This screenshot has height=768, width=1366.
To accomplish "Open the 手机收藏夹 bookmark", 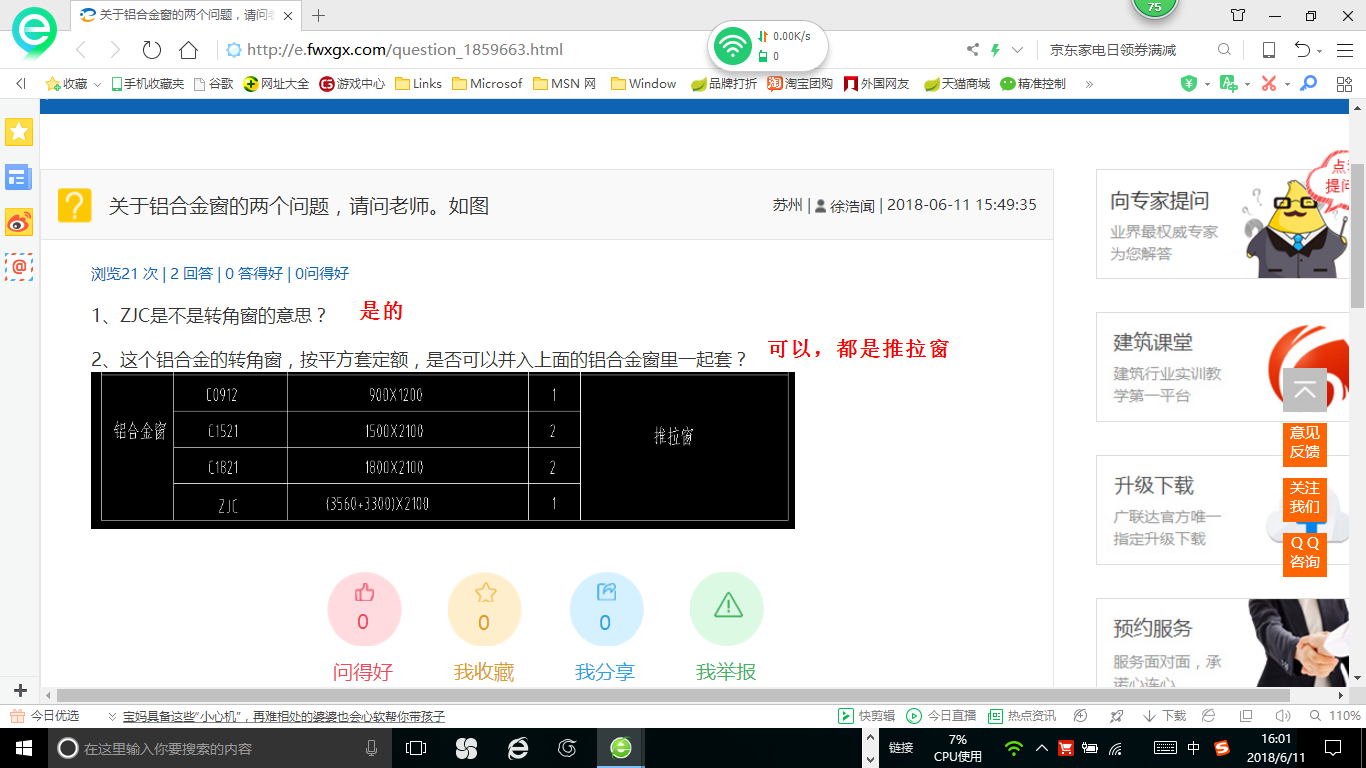I will [148, 84].
